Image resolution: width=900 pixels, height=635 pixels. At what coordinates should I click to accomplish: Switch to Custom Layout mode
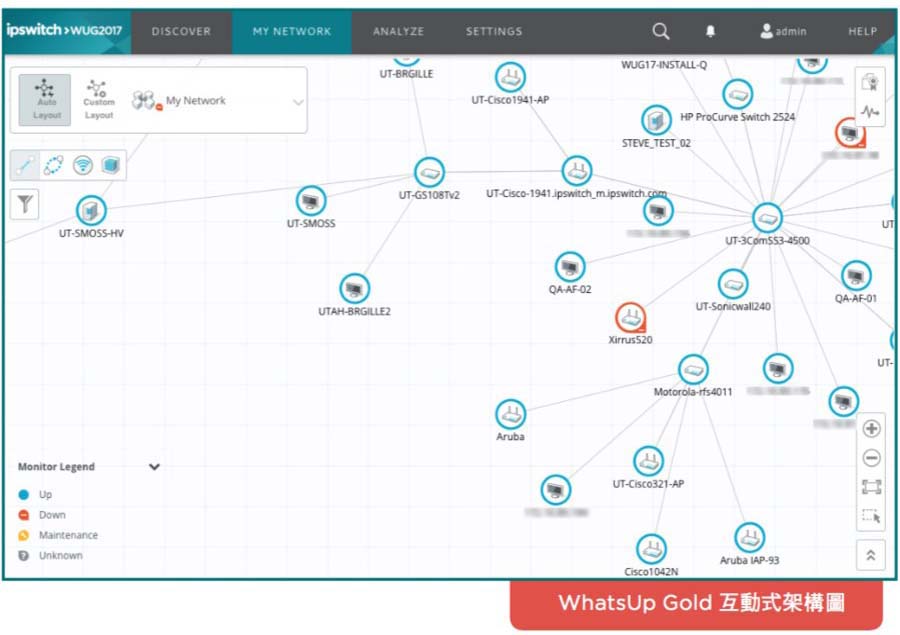pos(99,100)
